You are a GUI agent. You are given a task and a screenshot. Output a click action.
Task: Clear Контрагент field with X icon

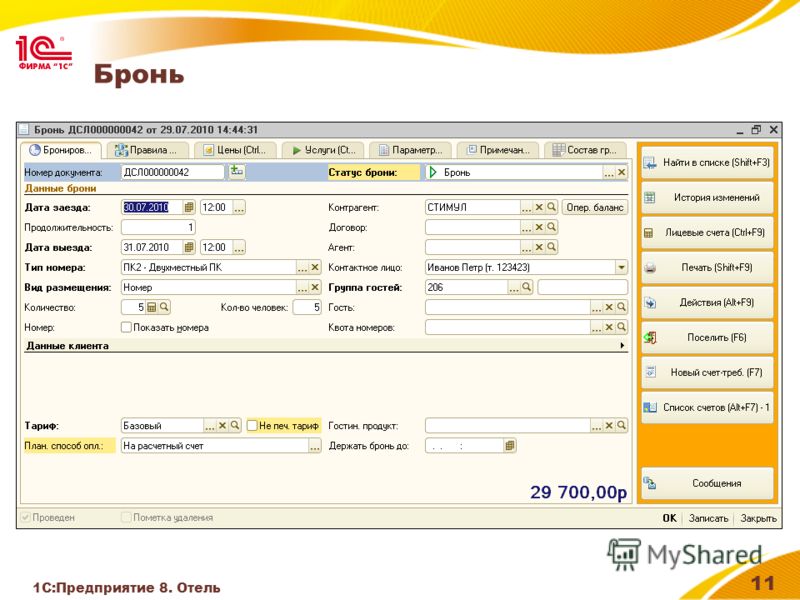539,207
